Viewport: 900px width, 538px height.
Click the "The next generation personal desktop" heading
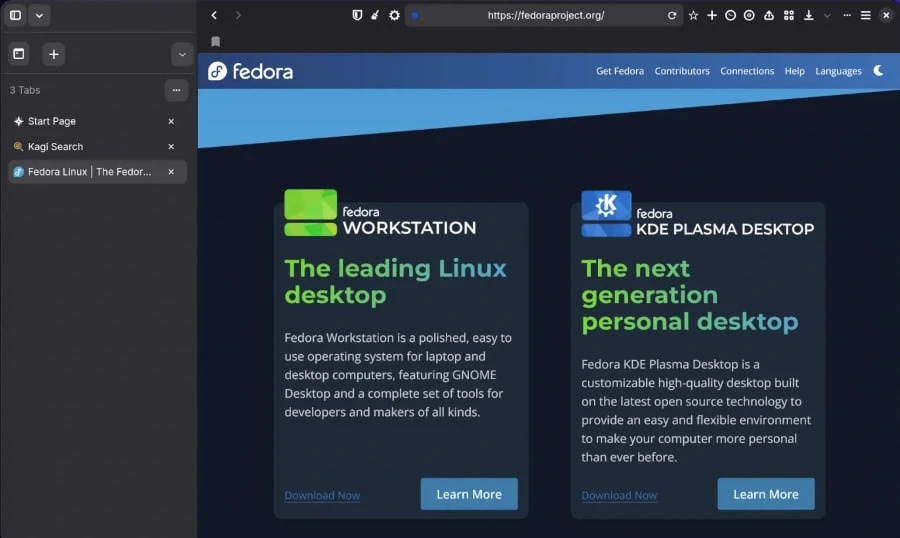pyautogui.click(x=689, y=295)
